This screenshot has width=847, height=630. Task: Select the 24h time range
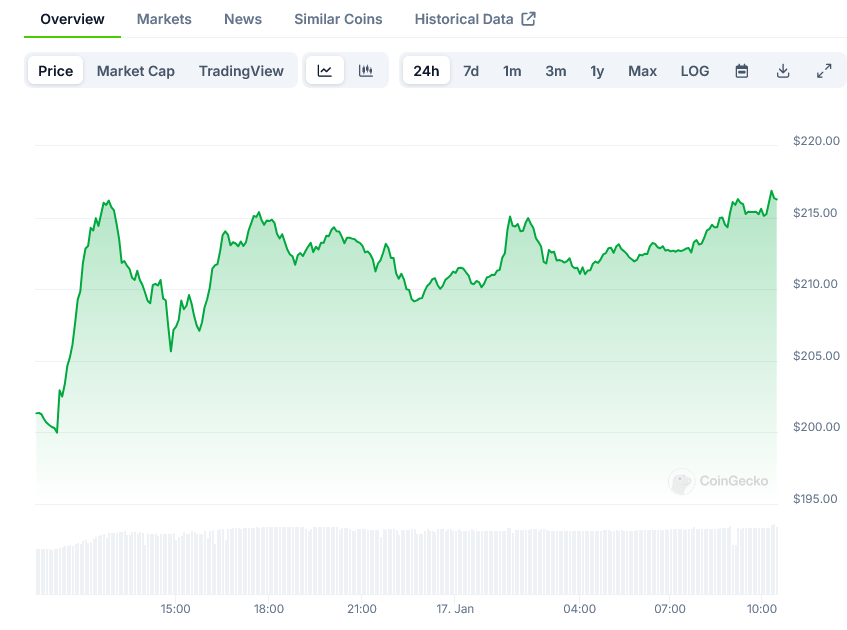[x=426, y=71]
